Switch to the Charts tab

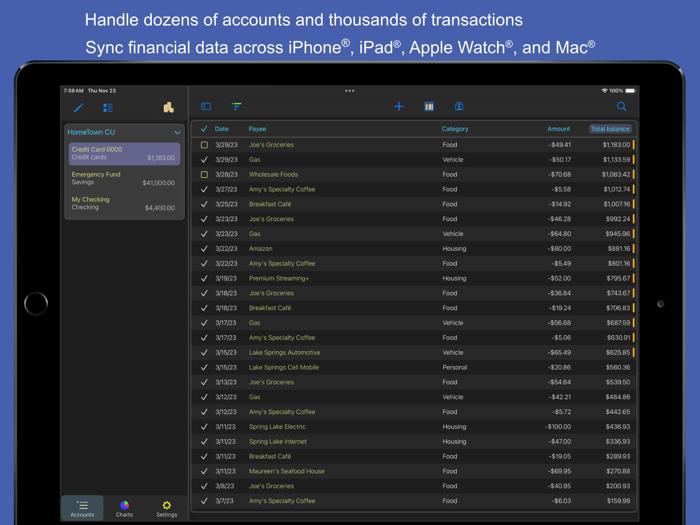click(x=124, y=508)
